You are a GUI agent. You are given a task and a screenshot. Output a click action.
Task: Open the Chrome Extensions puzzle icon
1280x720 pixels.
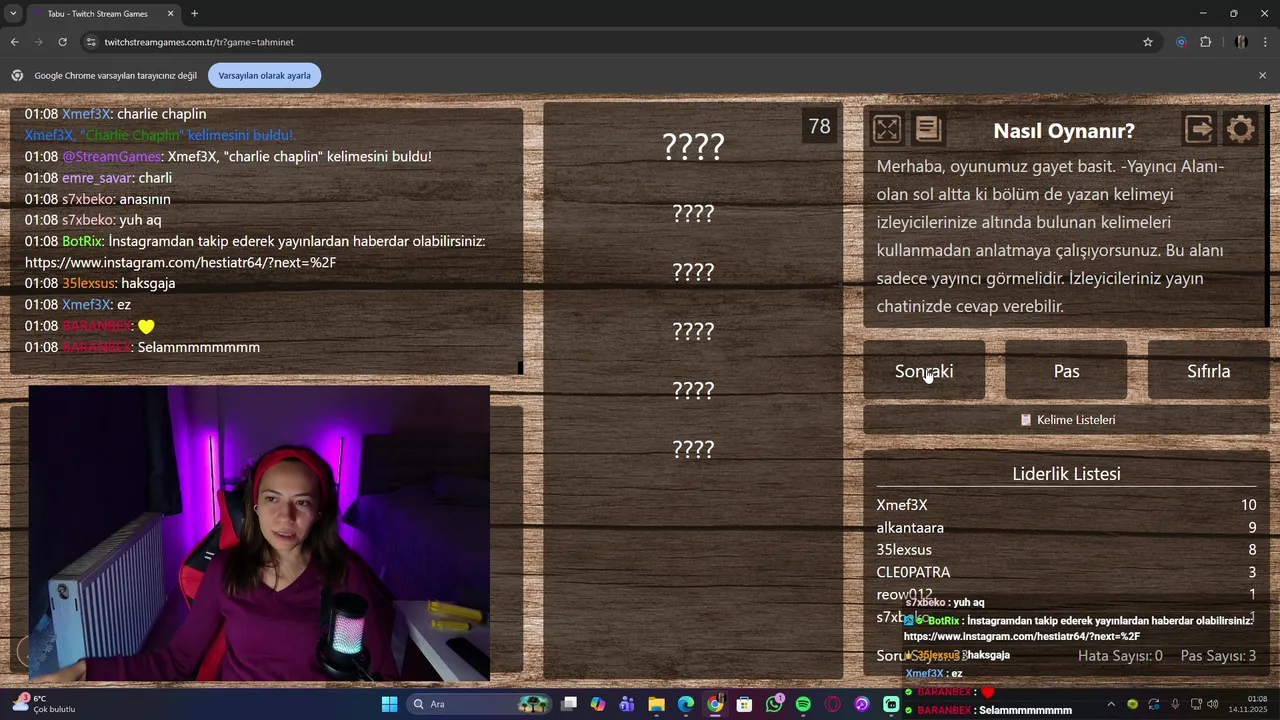click(1205, 42)
